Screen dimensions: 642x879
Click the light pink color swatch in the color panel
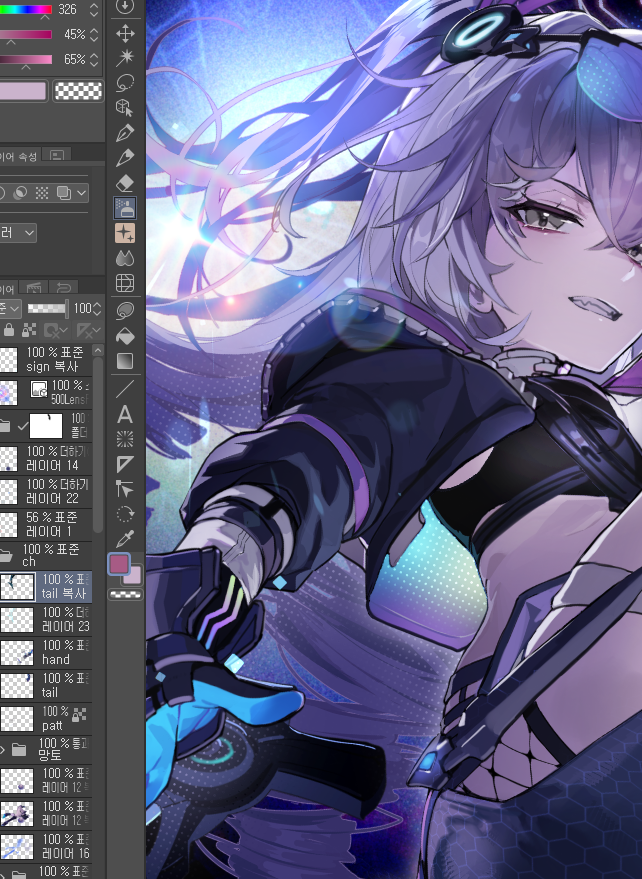(22, 90)
